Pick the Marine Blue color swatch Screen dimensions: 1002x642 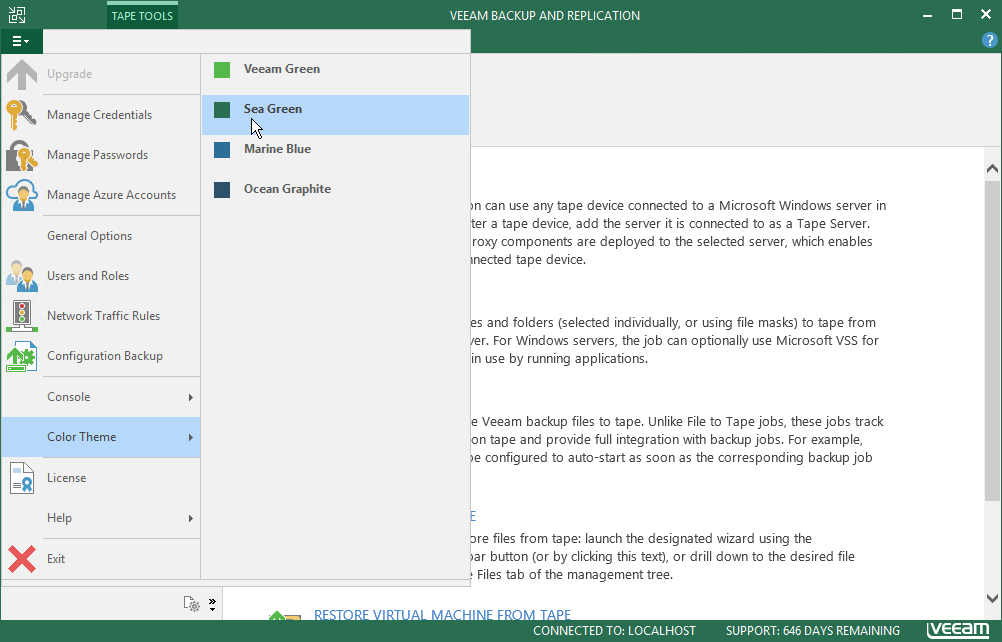click(x=222, y=149)
